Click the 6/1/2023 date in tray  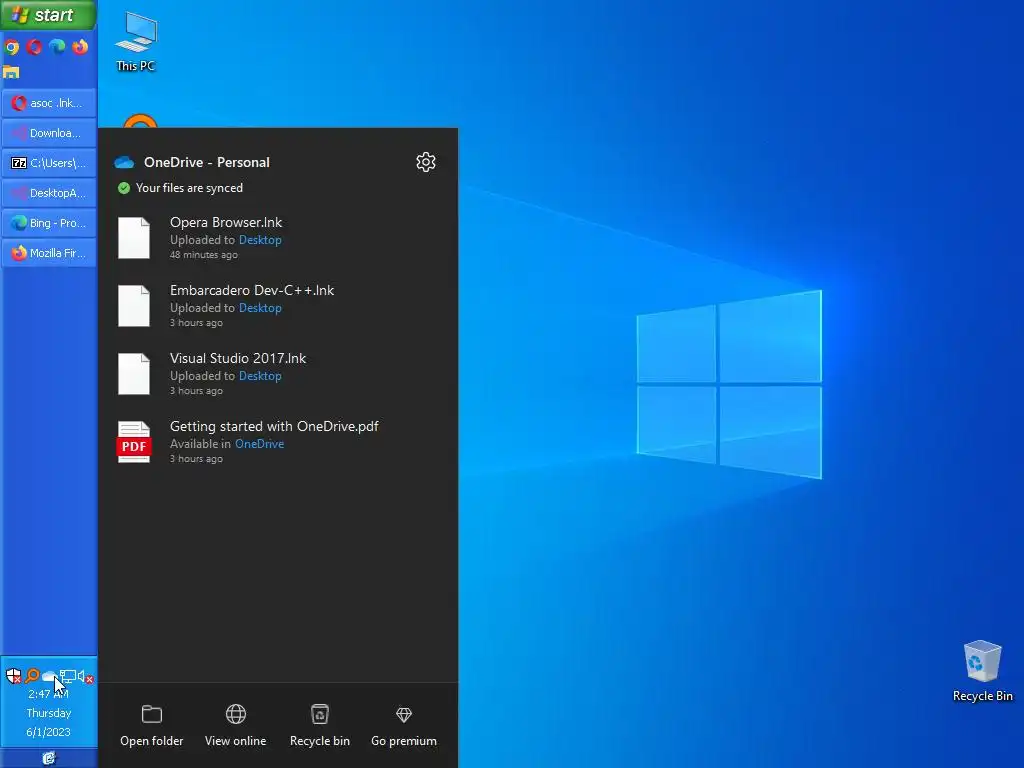pos(48,732)
